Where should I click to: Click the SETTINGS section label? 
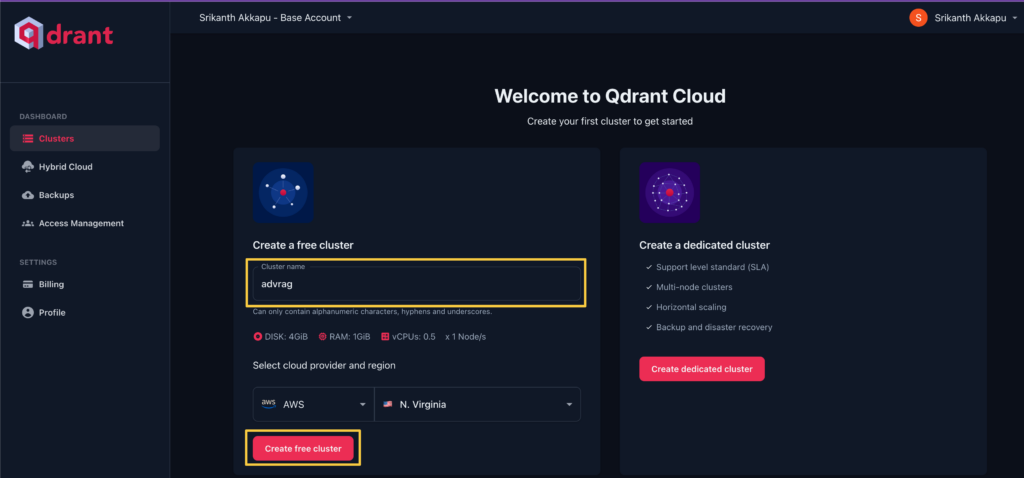coord(39,263)
